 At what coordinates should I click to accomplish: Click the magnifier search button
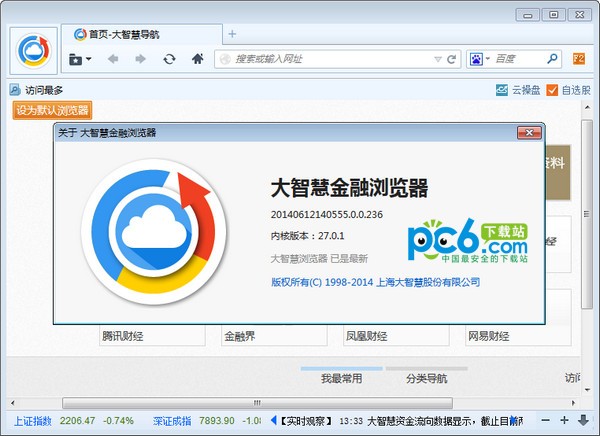coord(552,59)
